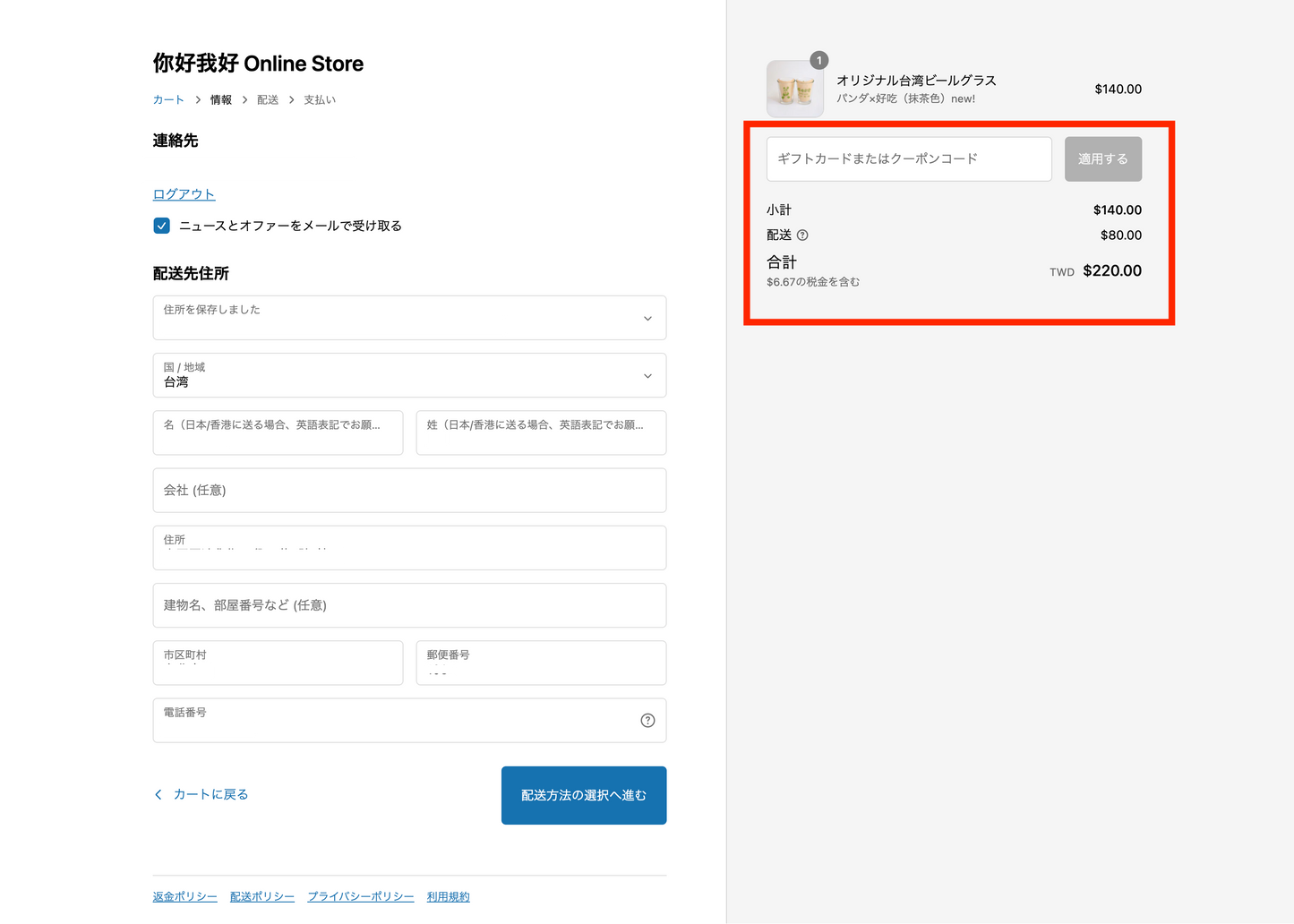Click the 会社 (任意) company field
This screenshot has width=1294, height=924.
click(409, 491)
